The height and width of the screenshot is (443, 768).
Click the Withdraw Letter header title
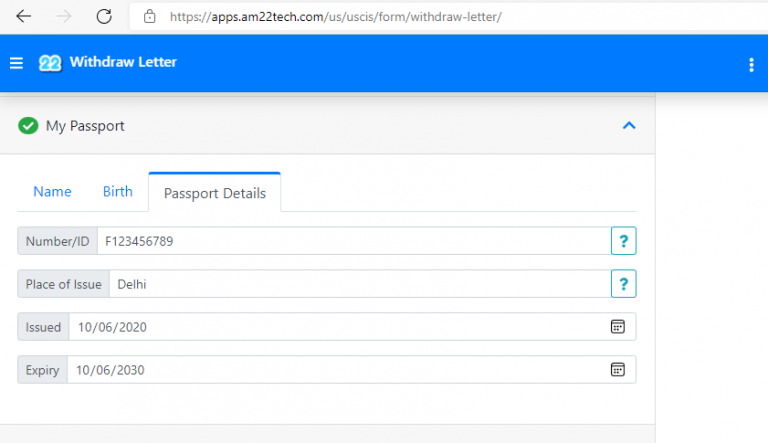click(123, 63)
